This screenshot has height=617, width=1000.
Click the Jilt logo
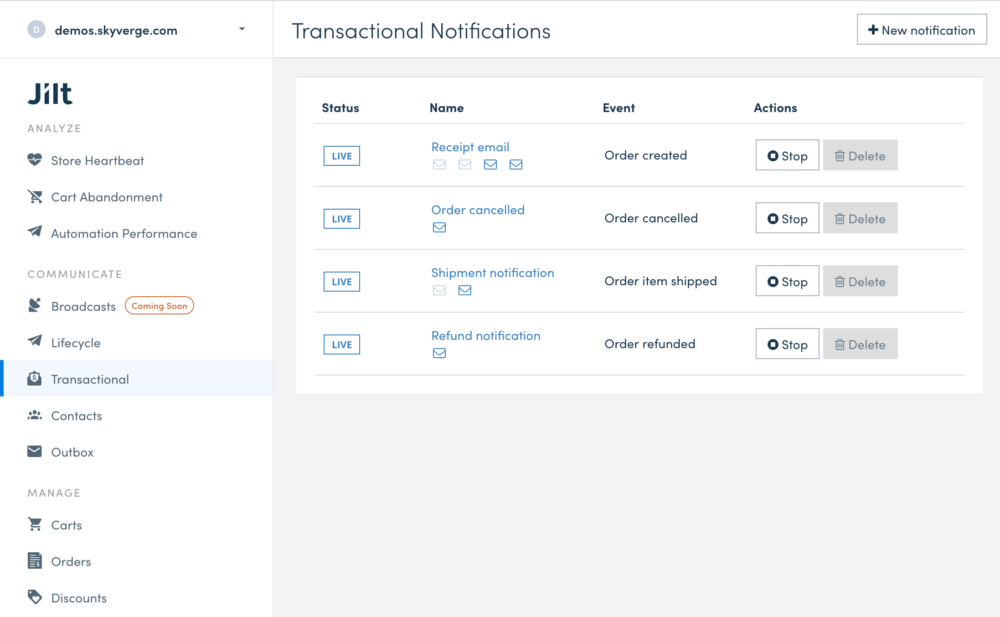coord(50,94)
